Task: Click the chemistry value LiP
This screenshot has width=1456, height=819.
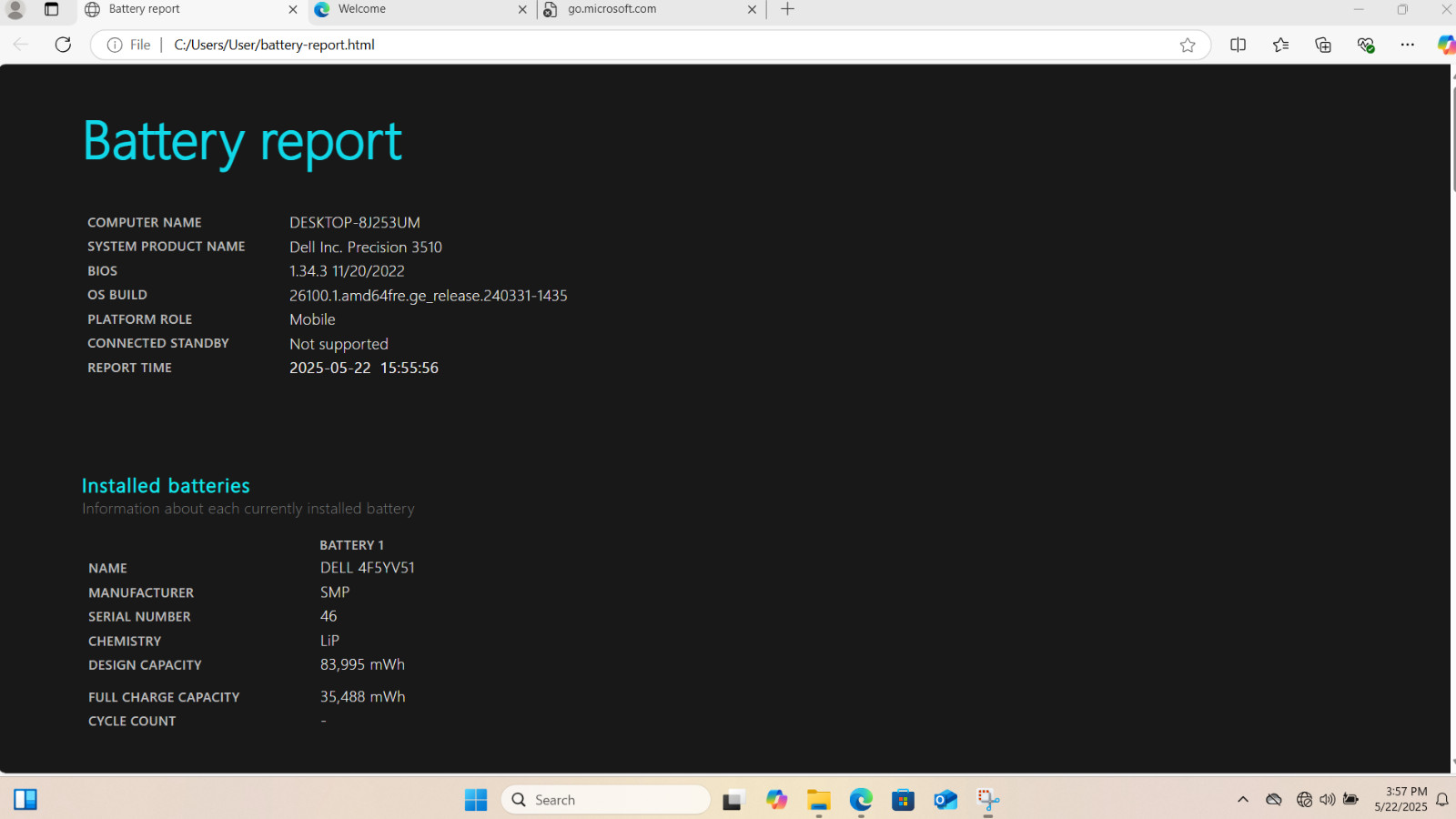Action: click(329, 641)
